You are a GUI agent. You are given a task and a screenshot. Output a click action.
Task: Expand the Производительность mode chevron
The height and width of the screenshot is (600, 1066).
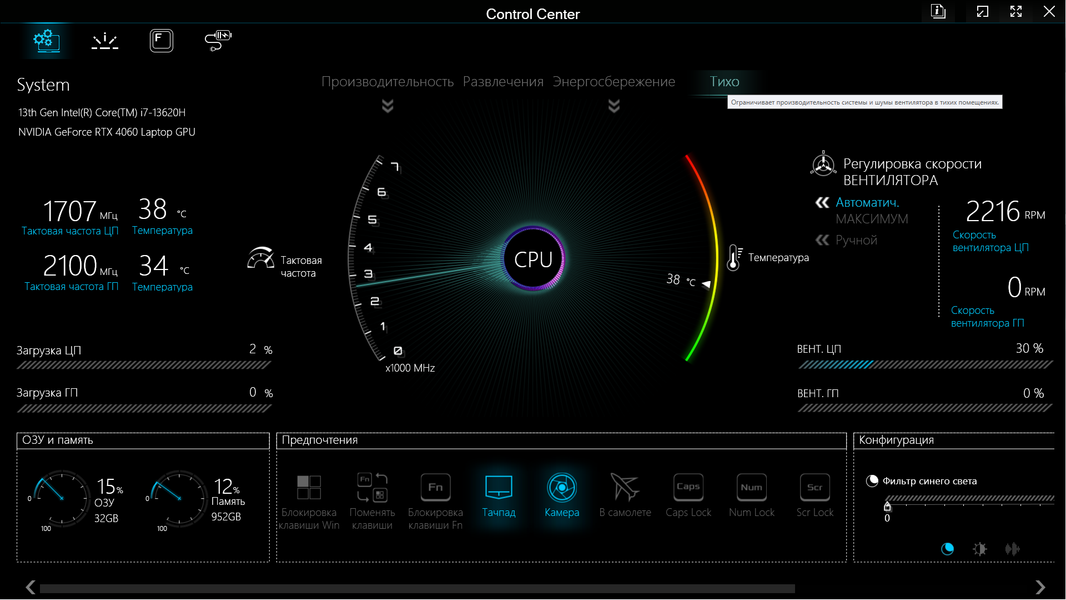click(x=388, y=106)
